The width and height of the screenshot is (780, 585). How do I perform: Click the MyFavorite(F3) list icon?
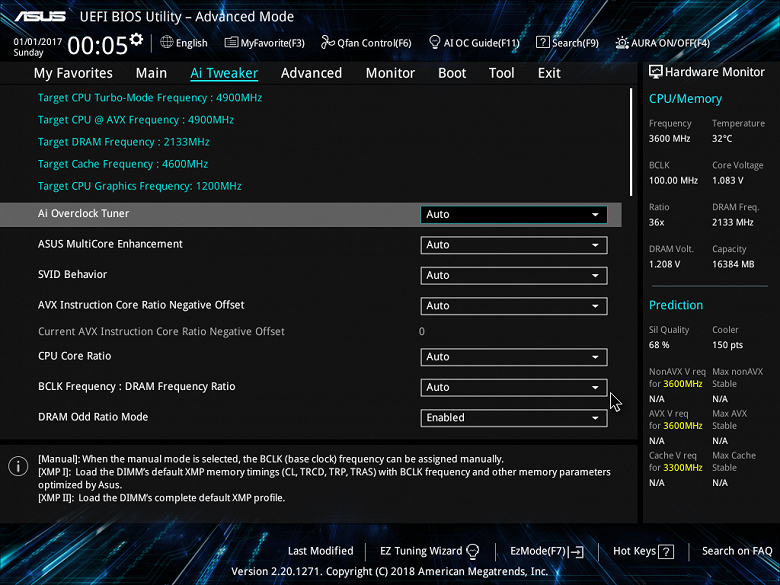pyautogui.click(x=231, y=42)
